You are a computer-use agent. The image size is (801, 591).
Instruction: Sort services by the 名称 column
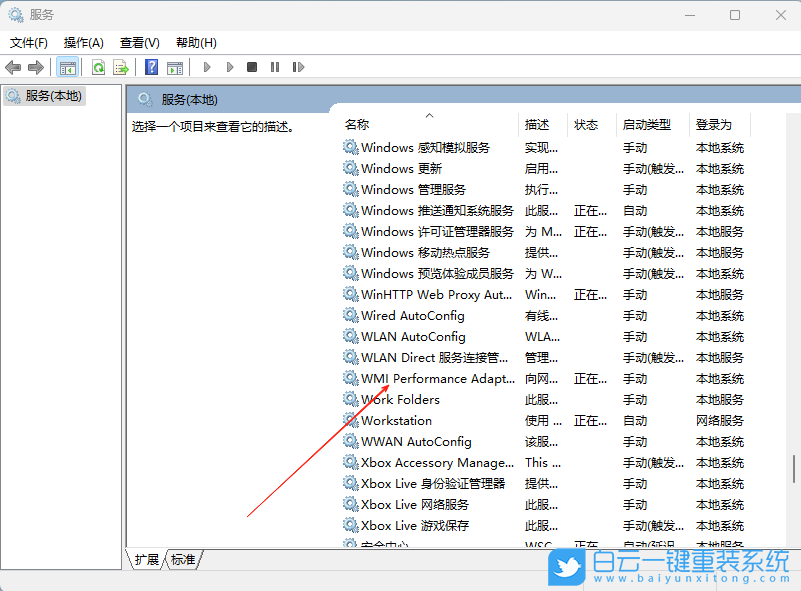pos(357,124)
